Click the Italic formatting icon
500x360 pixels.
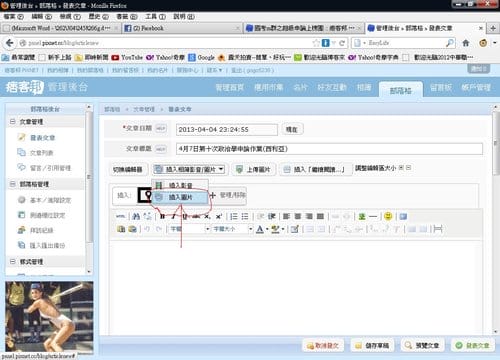[173, 216]
